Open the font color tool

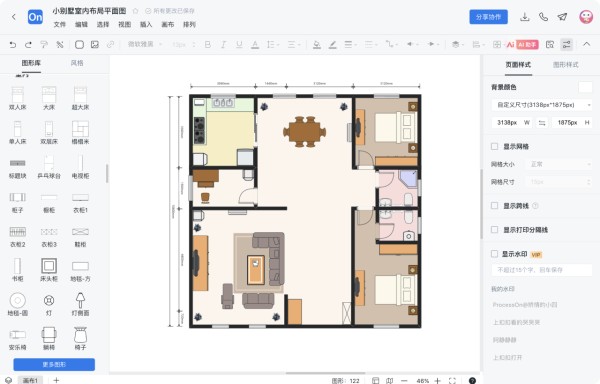point(255,45)
